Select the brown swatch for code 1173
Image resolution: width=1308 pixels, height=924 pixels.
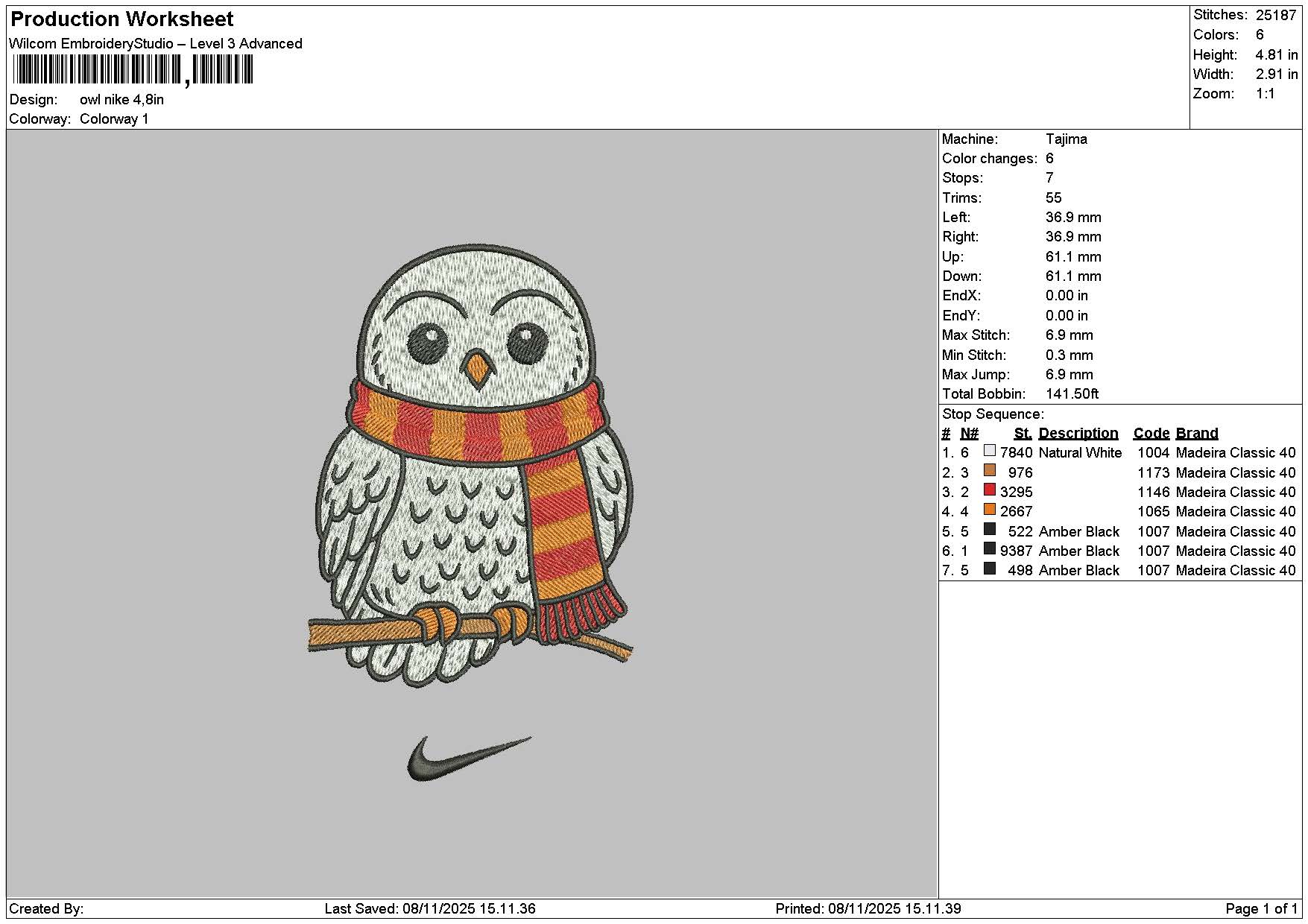[x=990, y=470]
